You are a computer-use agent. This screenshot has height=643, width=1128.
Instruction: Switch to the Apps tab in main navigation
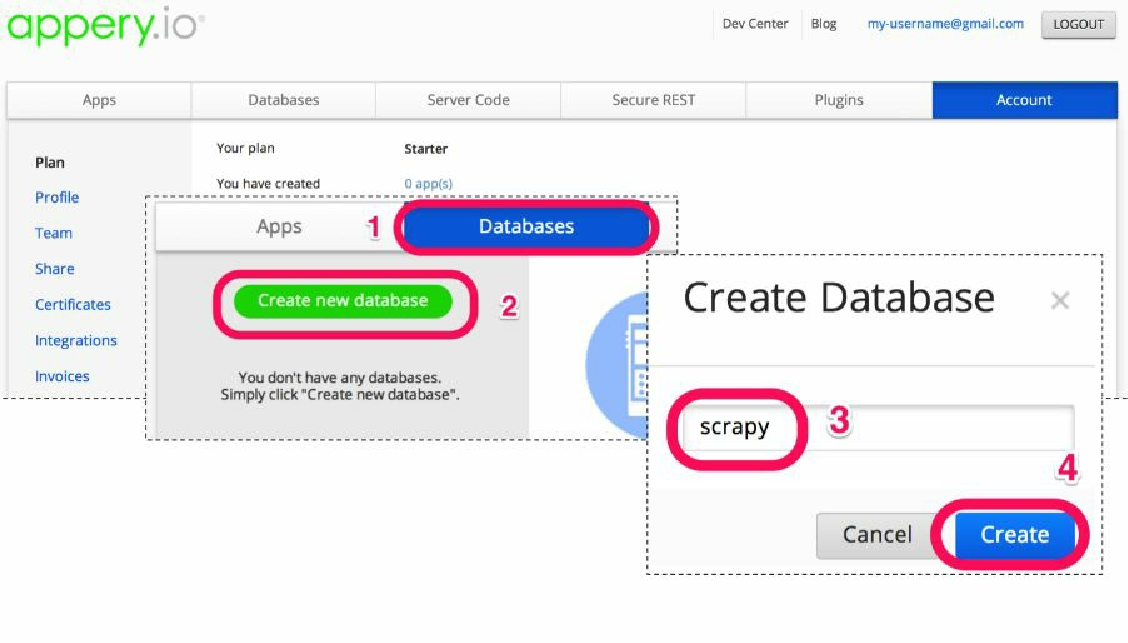pos(99,100)
